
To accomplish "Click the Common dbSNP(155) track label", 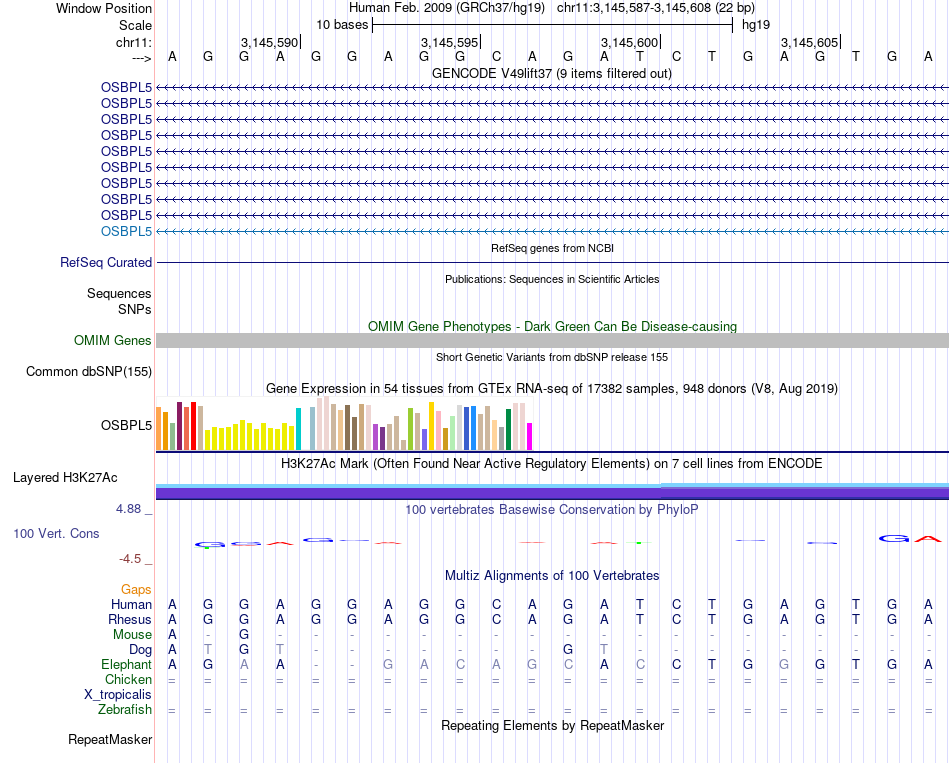I will (x=88, y=372).
